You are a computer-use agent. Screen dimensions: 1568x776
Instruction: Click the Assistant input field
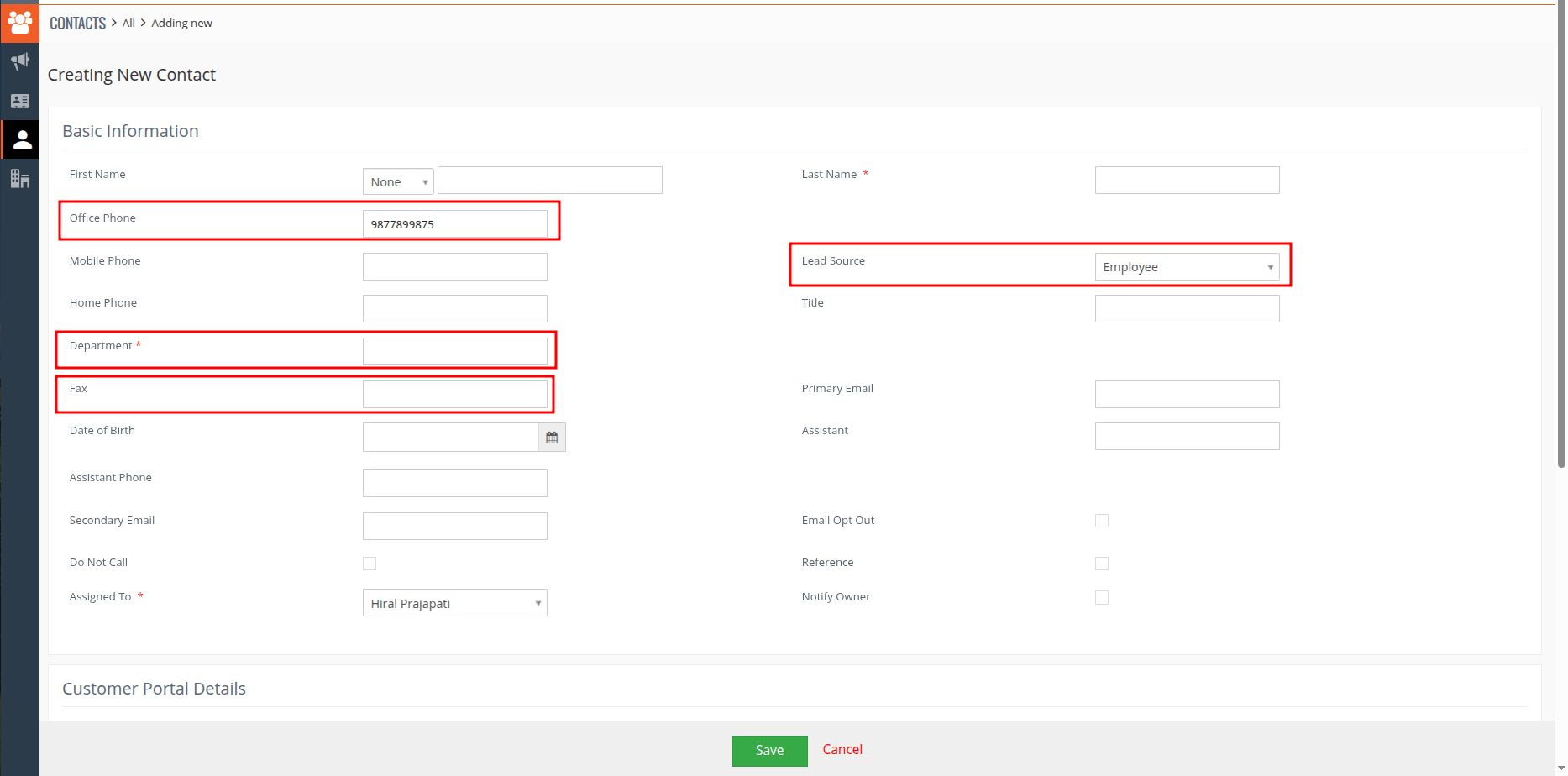[x=1187, y=436]
